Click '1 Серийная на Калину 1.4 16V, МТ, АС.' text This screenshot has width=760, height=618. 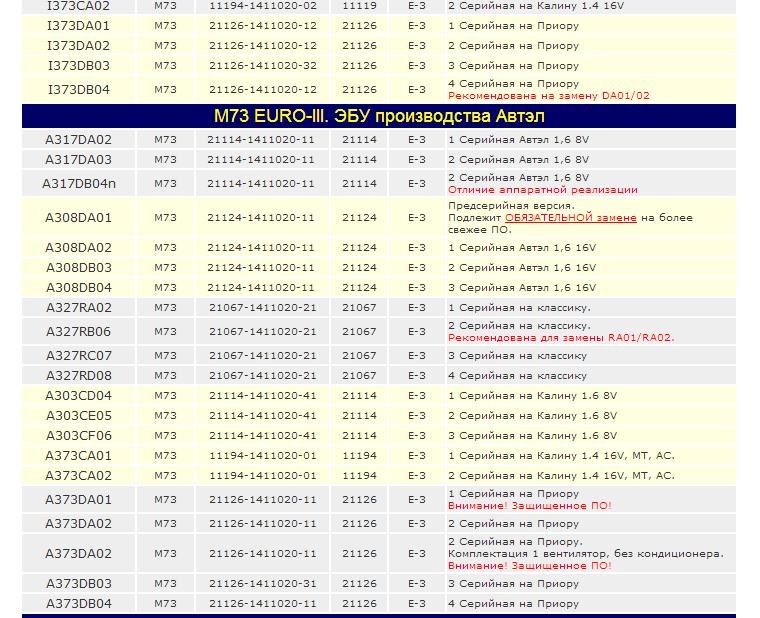point(561,456)
